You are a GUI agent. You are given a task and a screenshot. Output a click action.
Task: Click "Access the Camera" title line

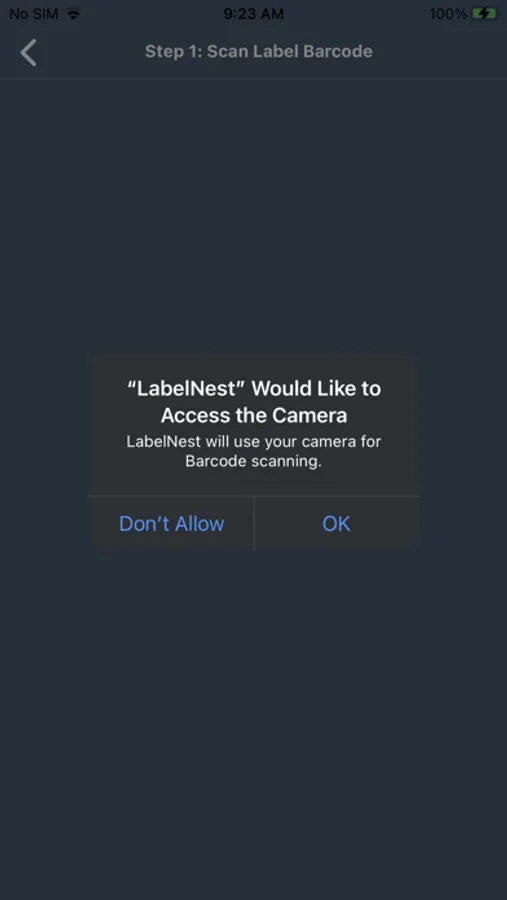click(x=254, y=415)
